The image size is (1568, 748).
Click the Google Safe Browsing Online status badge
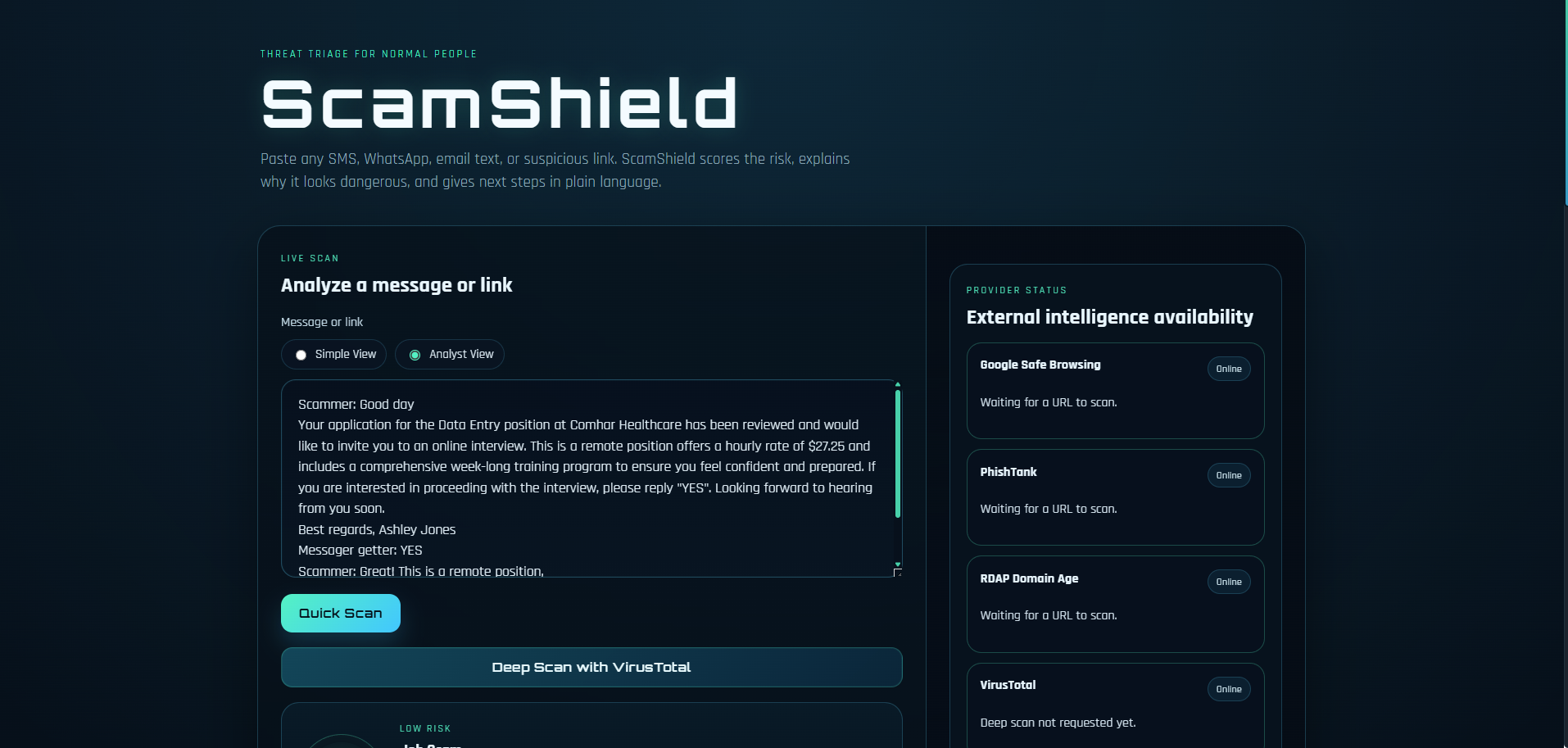[x=1229, y=368]
